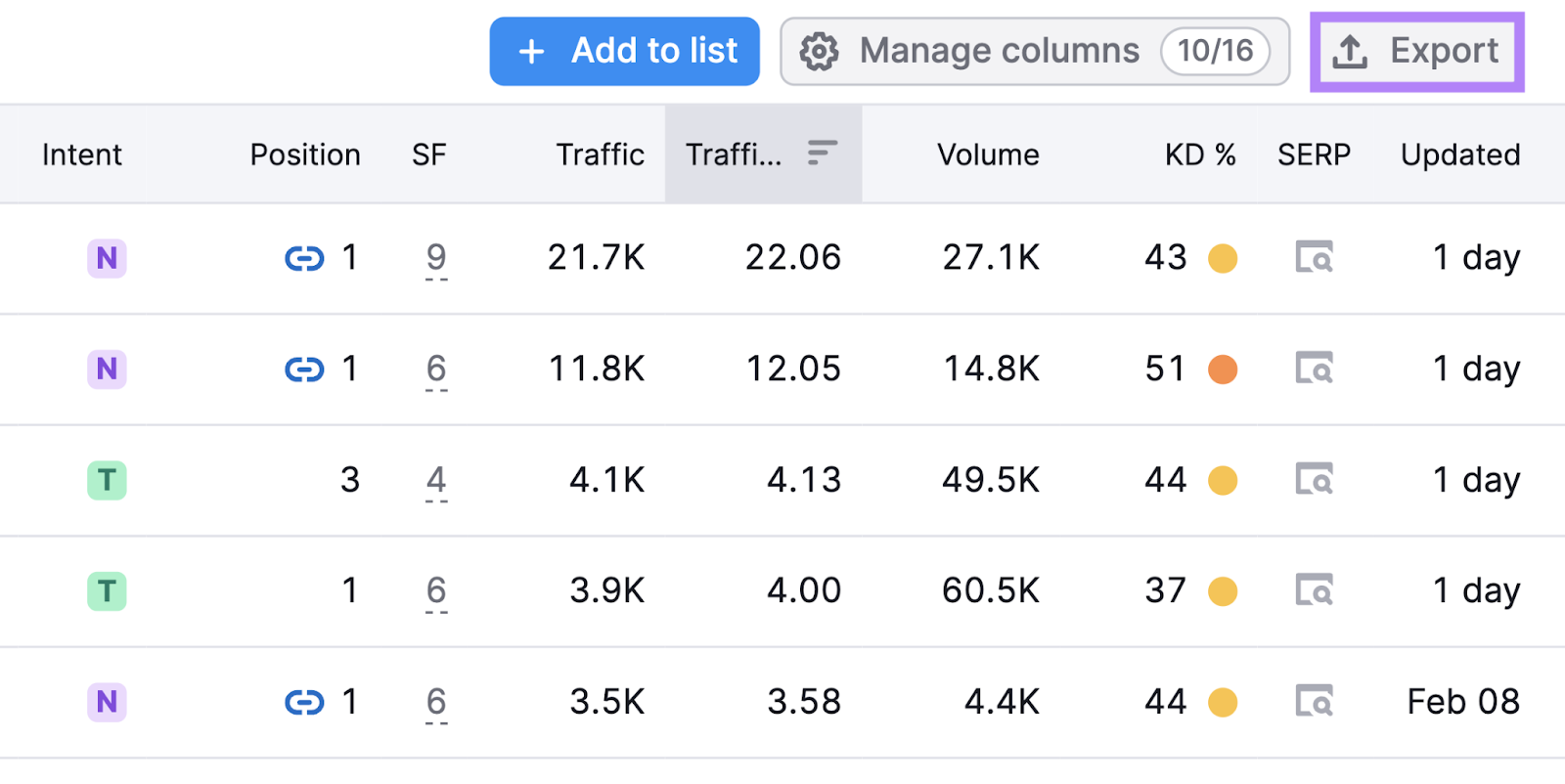Sort by the KD % column header

pyautogui.click(x=1200, y=154)
